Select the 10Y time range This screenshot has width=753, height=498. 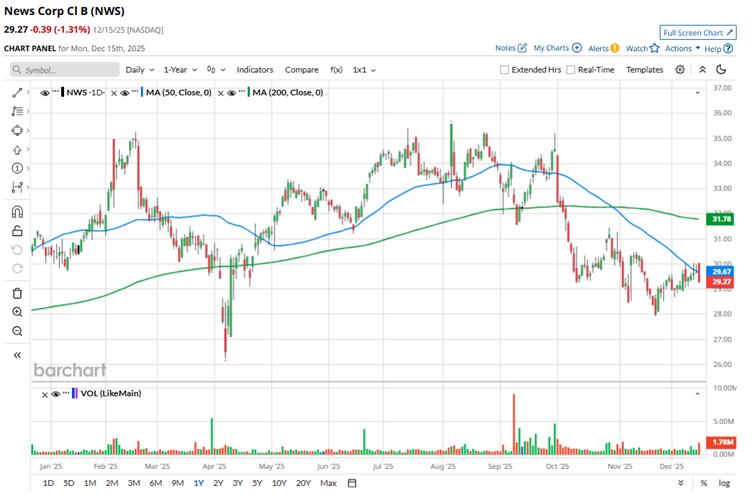(x=279, y=483)
